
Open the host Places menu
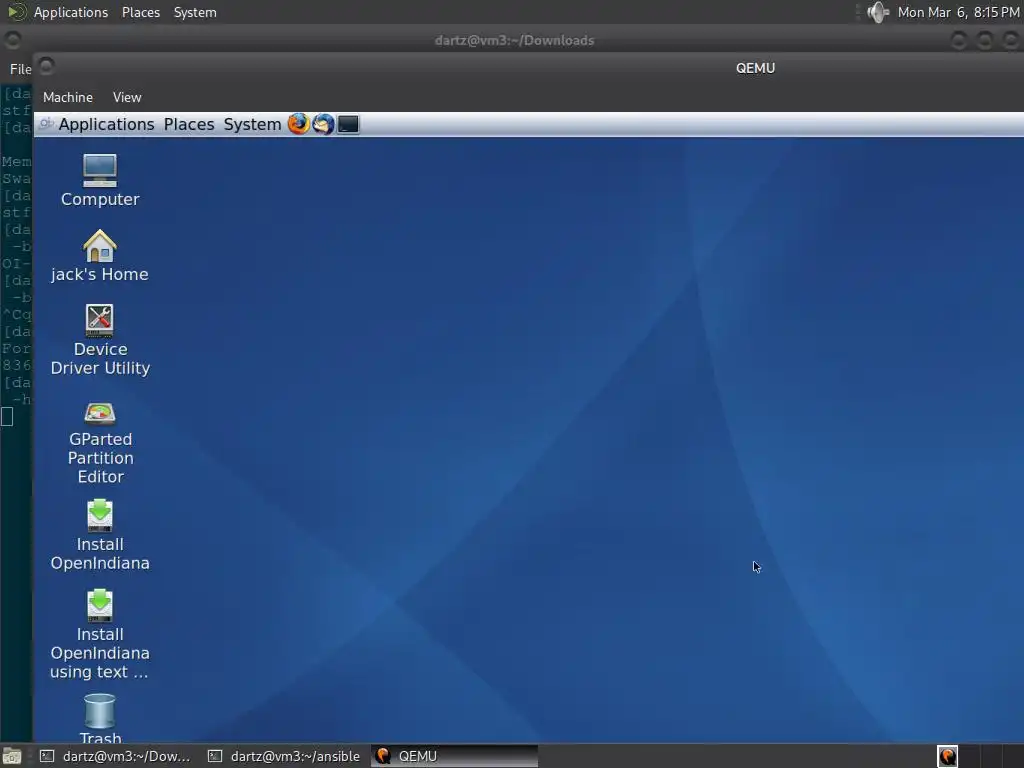coord(140,12)
